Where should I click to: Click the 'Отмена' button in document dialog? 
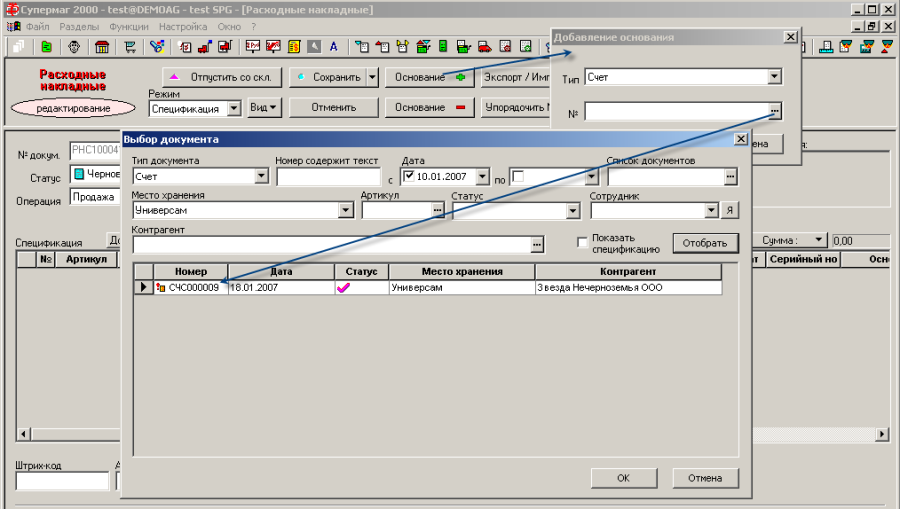[705, 478]
